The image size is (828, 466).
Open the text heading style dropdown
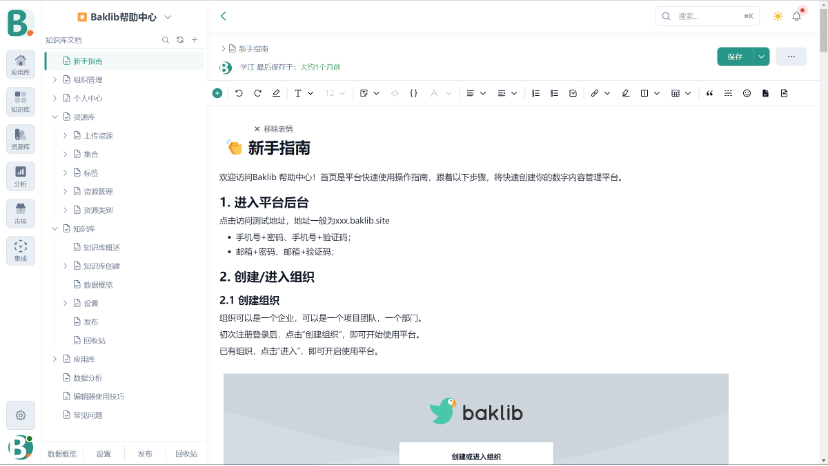pos(304,93)
